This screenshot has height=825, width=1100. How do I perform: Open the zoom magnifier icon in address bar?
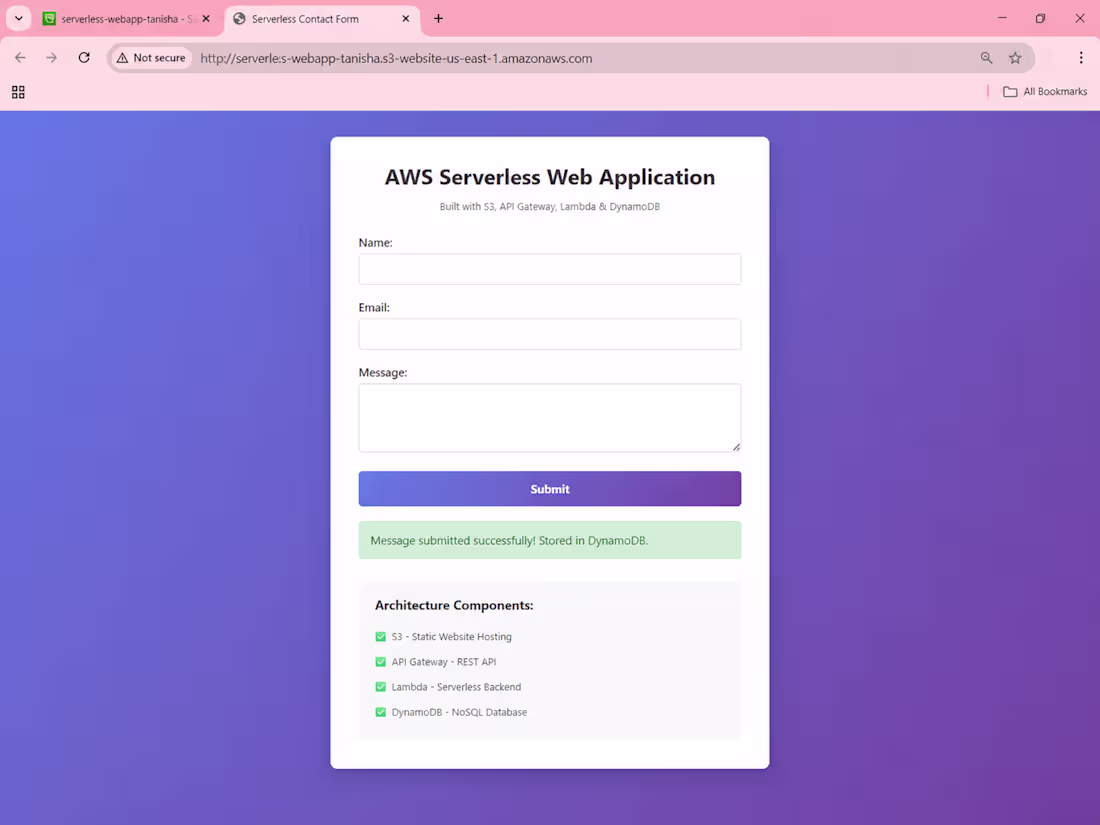coord(986,58)
